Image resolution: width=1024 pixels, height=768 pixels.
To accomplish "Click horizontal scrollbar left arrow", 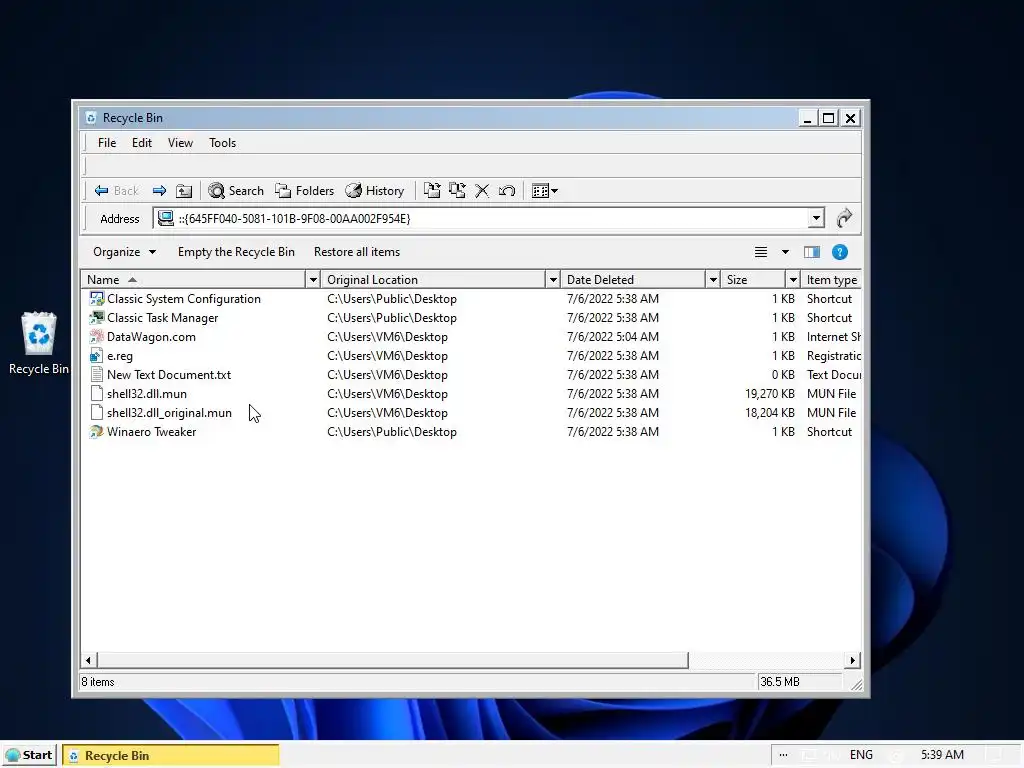I will click(88, 660).
